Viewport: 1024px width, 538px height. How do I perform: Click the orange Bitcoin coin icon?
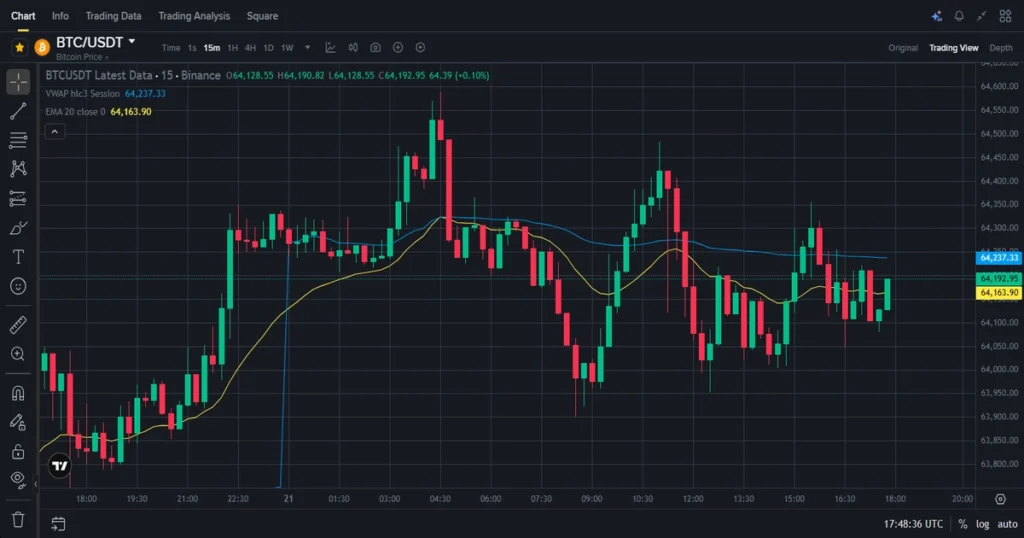42,47
